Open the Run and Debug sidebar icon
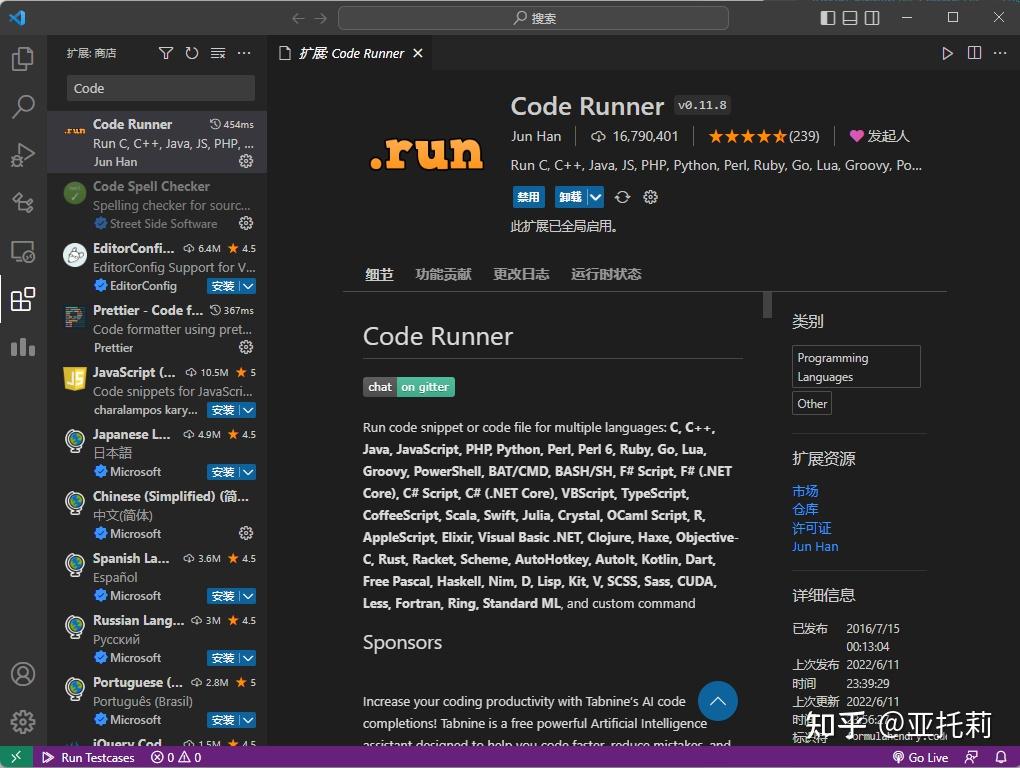This screenshot has width=1020, height=768. pyautogui.click(x=23, y=155)
